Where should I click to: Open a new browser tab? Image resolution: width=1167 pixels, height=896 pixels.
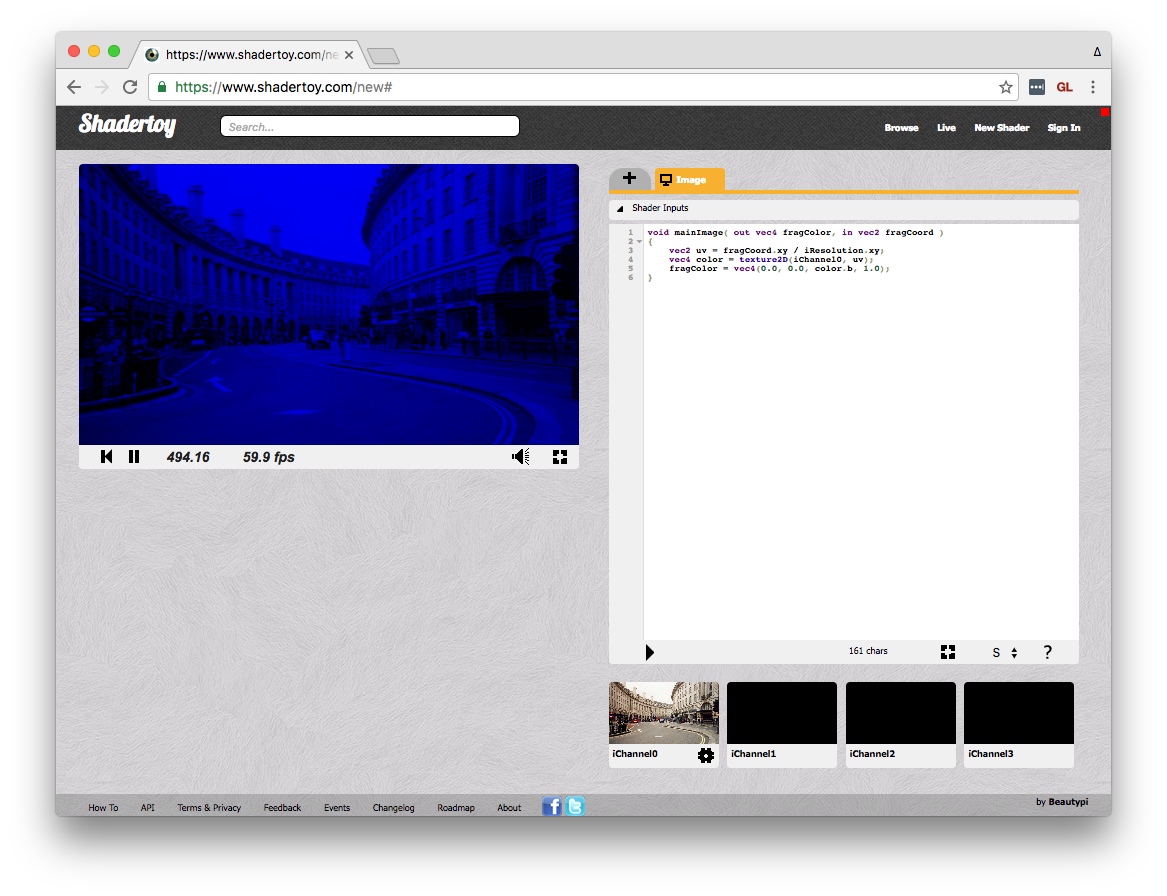click(x=383, y=56)
